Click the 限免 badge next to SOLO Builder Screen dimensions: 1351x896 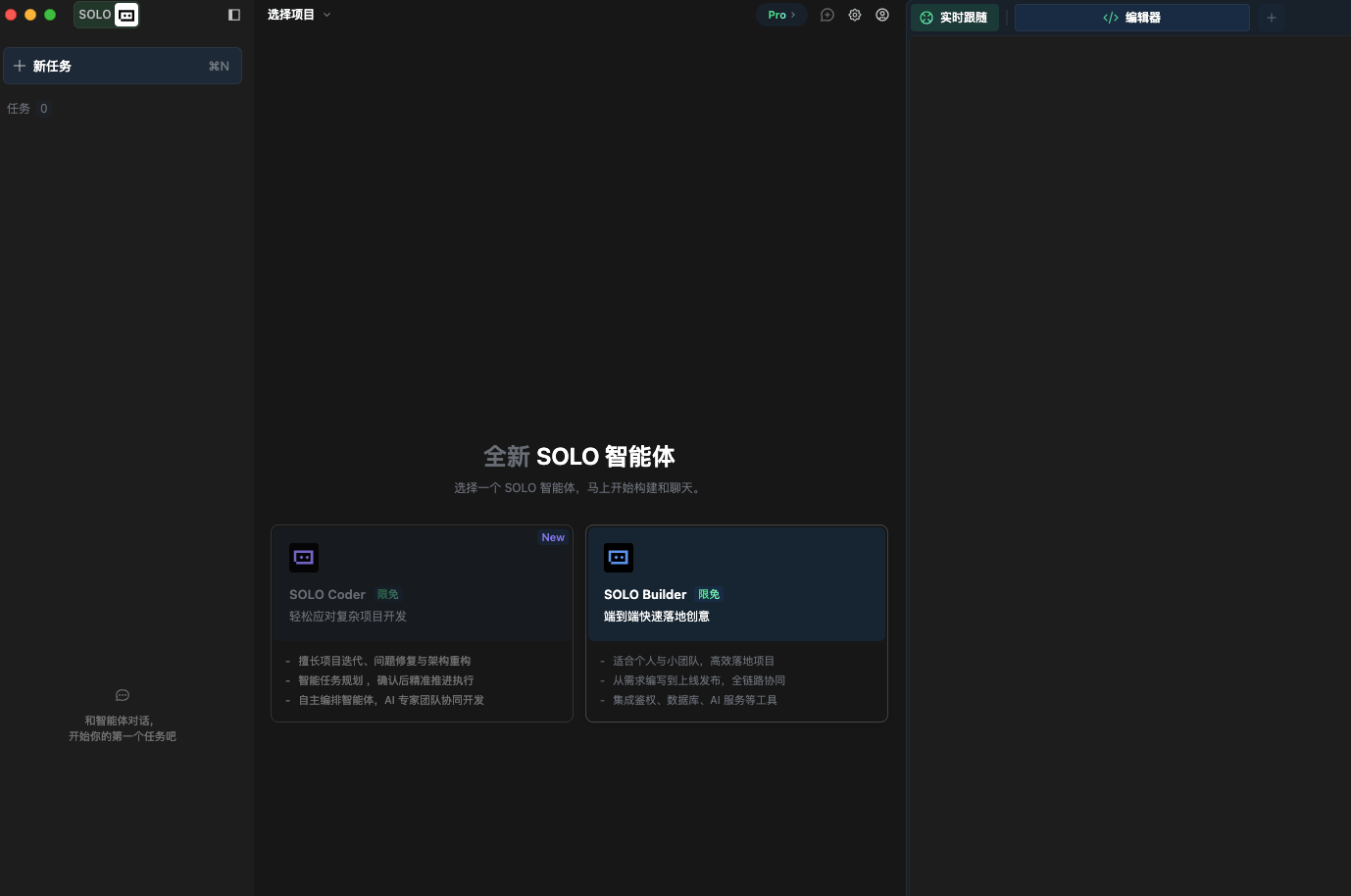pyautogui.click(x=709, y=595)
